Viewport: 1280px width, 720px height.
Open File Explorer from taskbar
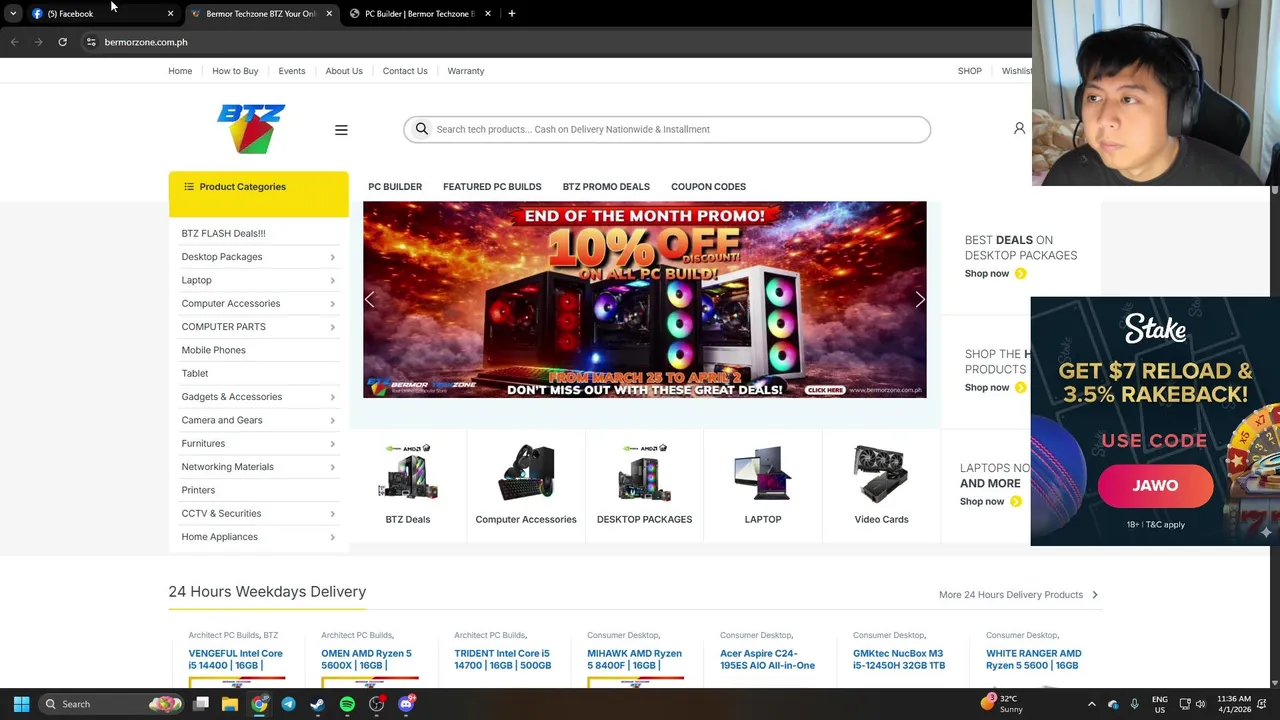click(230, 704)
